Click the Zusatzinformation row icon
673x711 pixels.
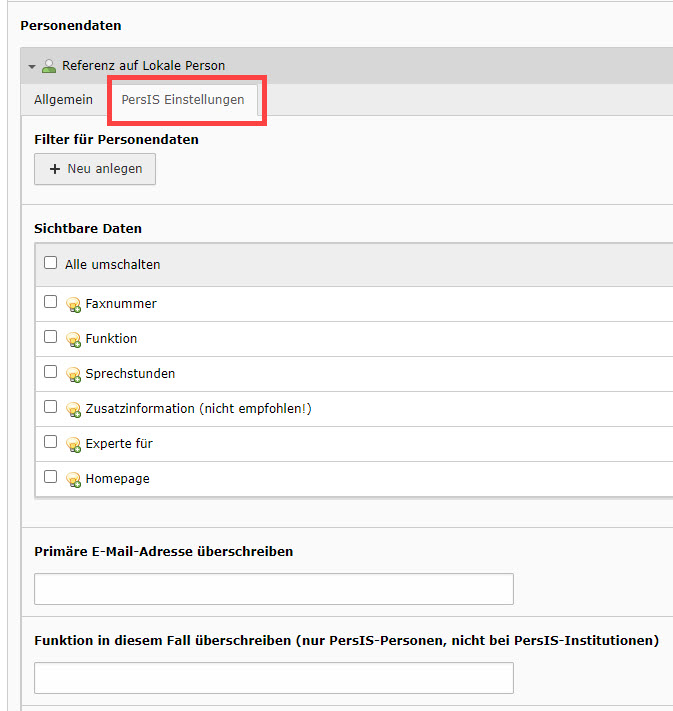73,409
